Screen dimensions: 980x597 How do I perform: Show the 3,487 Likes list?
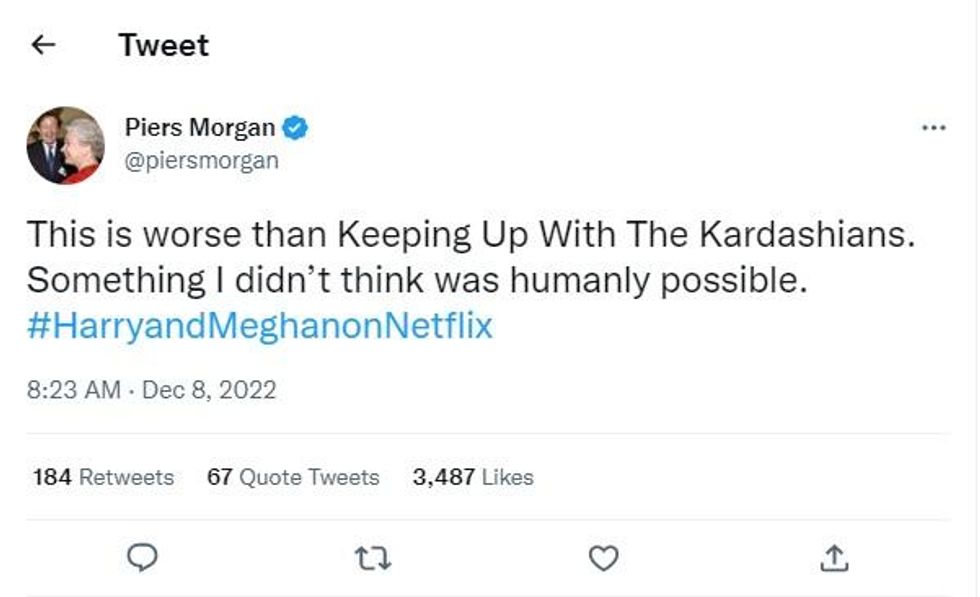[473, 477]
